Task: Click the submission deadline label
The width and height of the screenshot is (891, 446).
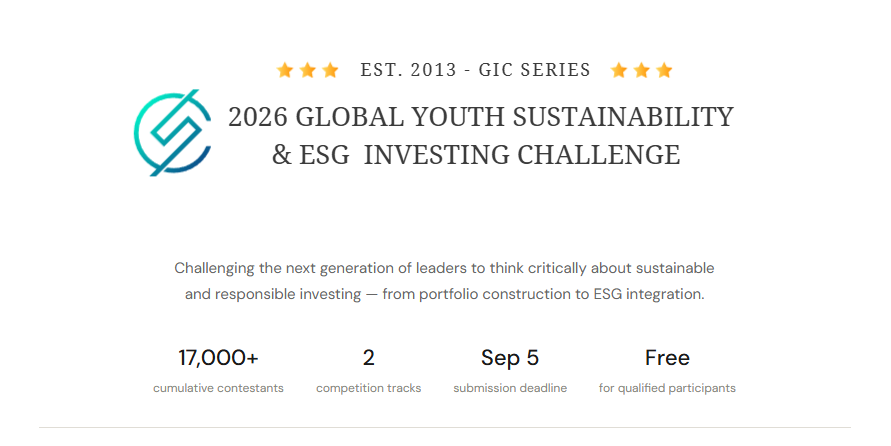Action: [x=510, y=388]
